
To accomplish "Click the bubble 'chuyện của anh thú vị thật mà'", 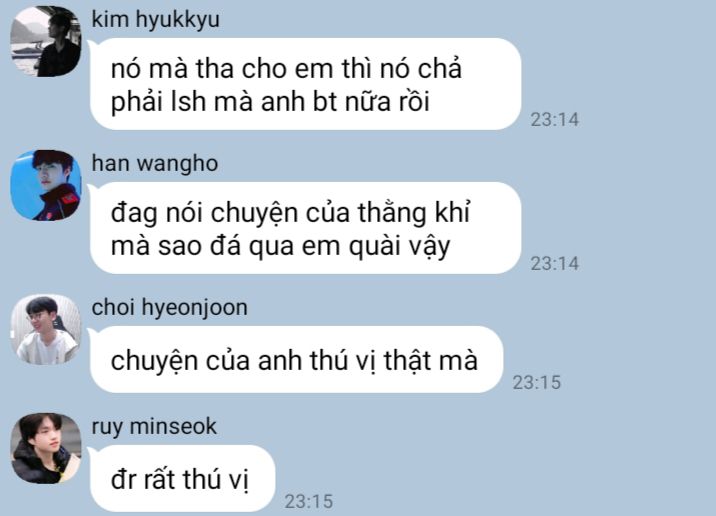I will [296, 359].
